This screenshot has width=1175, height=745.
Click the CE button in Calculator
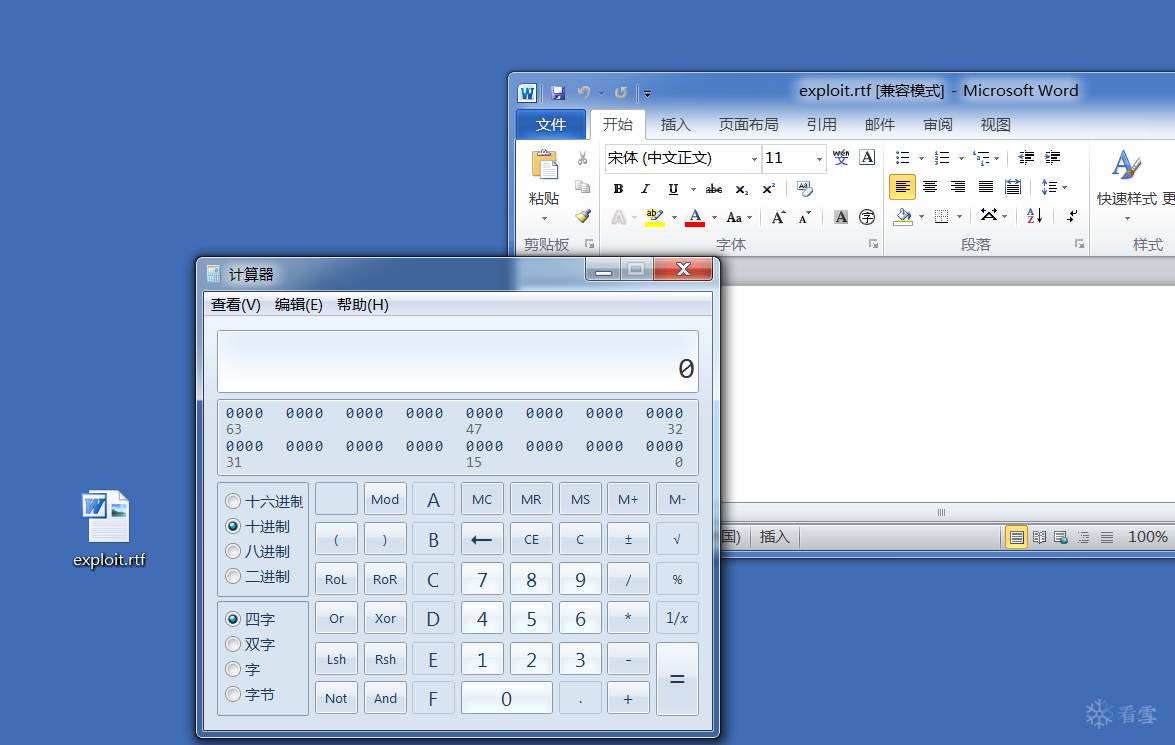(531, 539)
